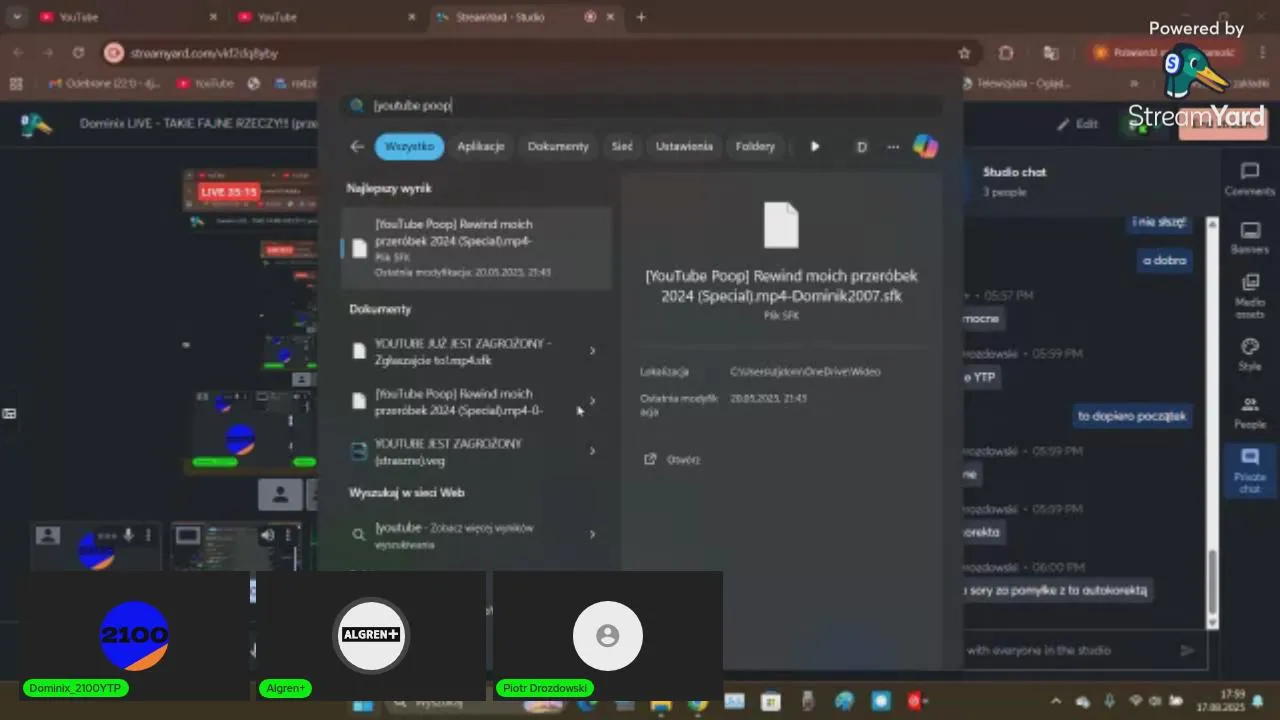The image size is (1280, 720).
Task: Select the Dokumenty filter tab
Action: pos(558,146)
